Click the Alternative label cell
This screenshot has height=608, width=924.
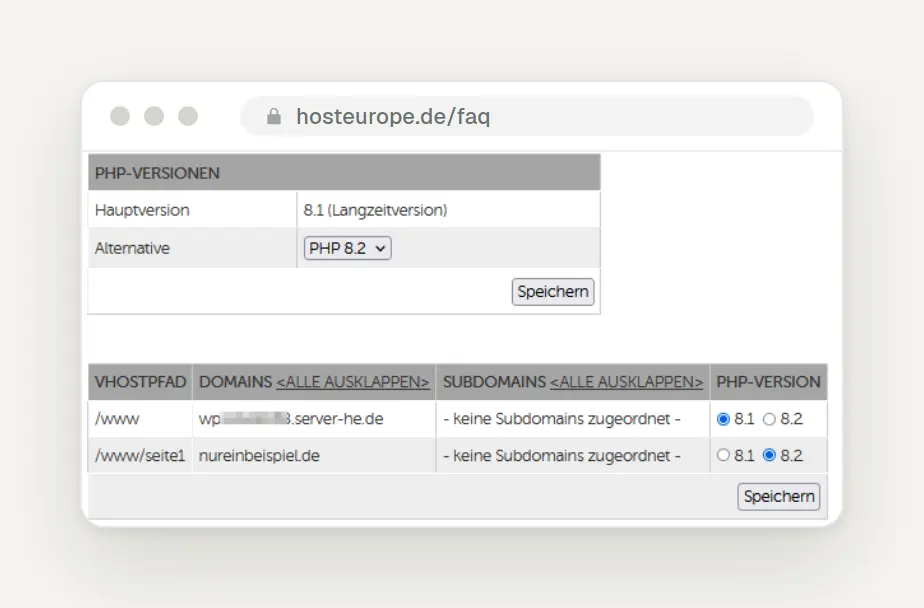pos(193,248)
